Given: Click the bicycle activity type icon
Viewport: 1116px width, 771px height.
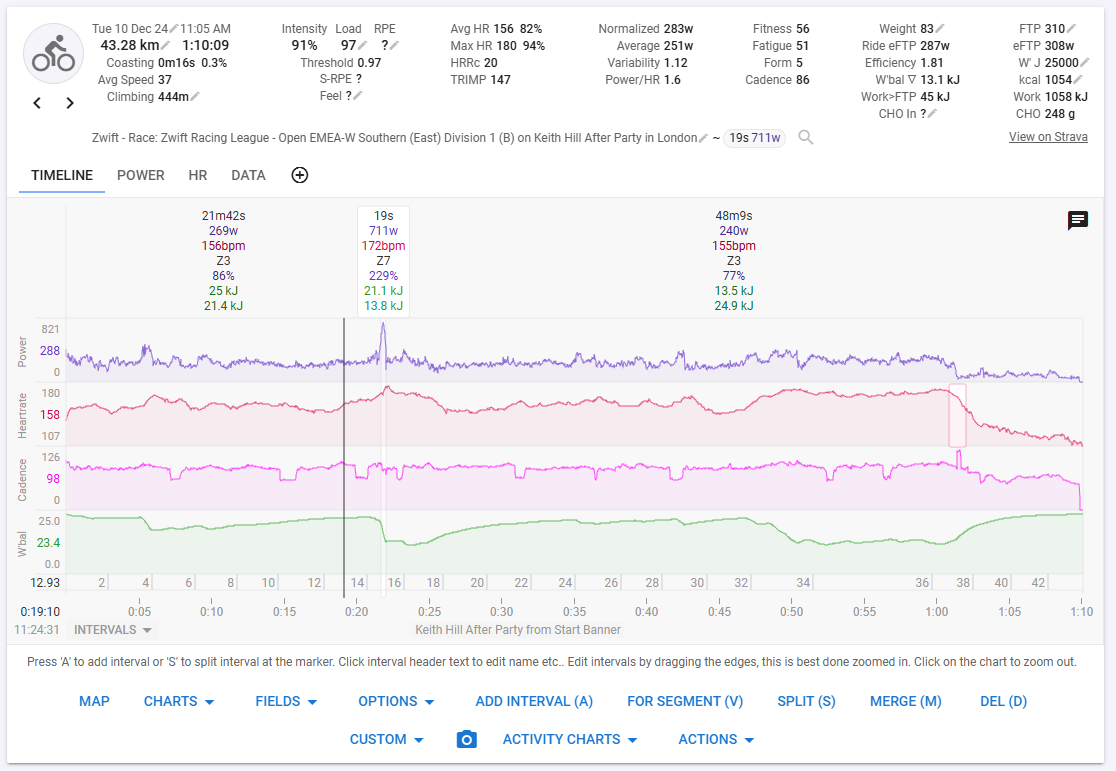Looking at the screenshot, I should (x=53, y=52).
